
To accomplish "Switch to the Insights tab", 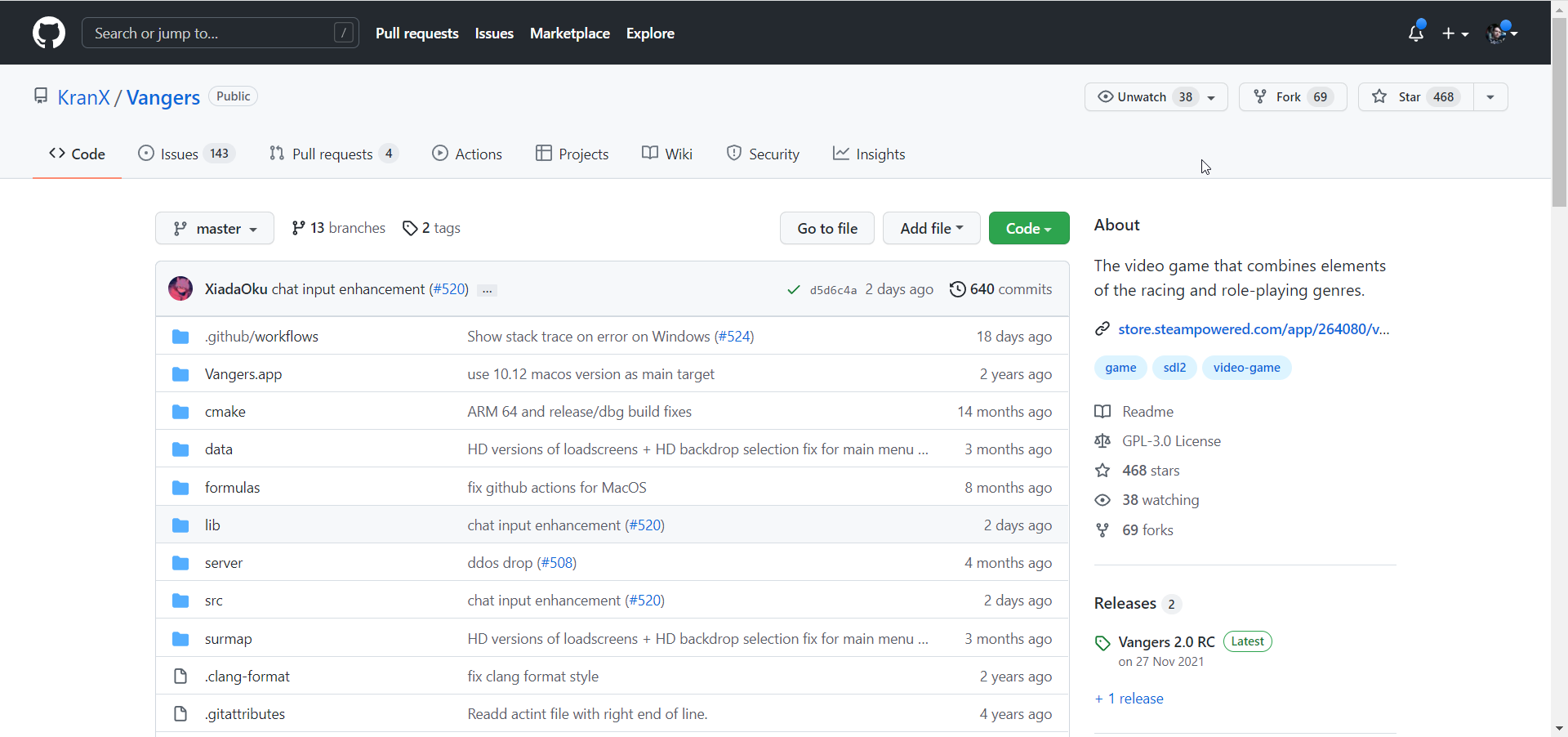I will tap(869, 154).
